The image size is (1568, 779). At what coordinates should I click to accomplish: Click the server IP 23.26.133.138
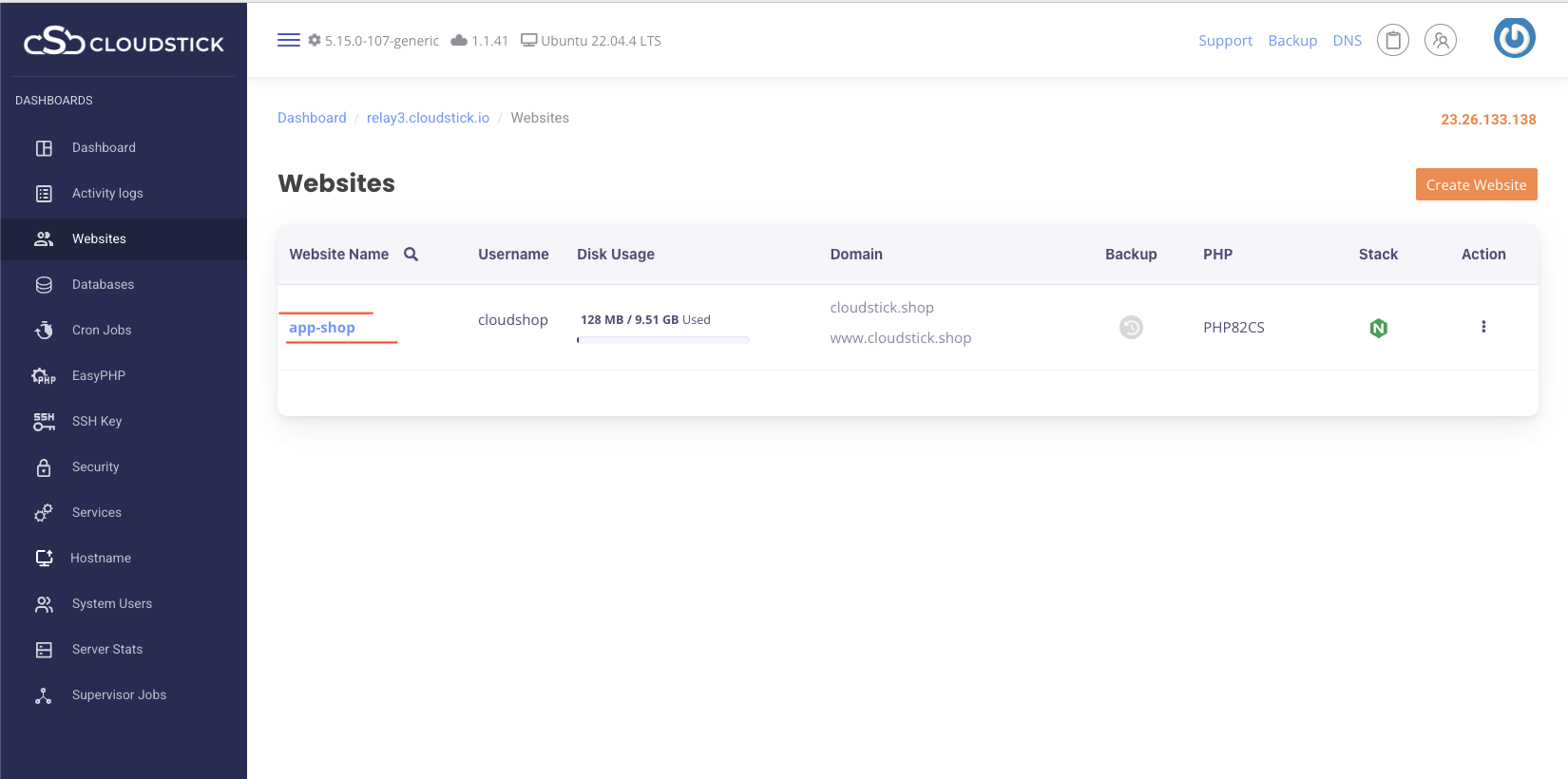pos(1488,120)
